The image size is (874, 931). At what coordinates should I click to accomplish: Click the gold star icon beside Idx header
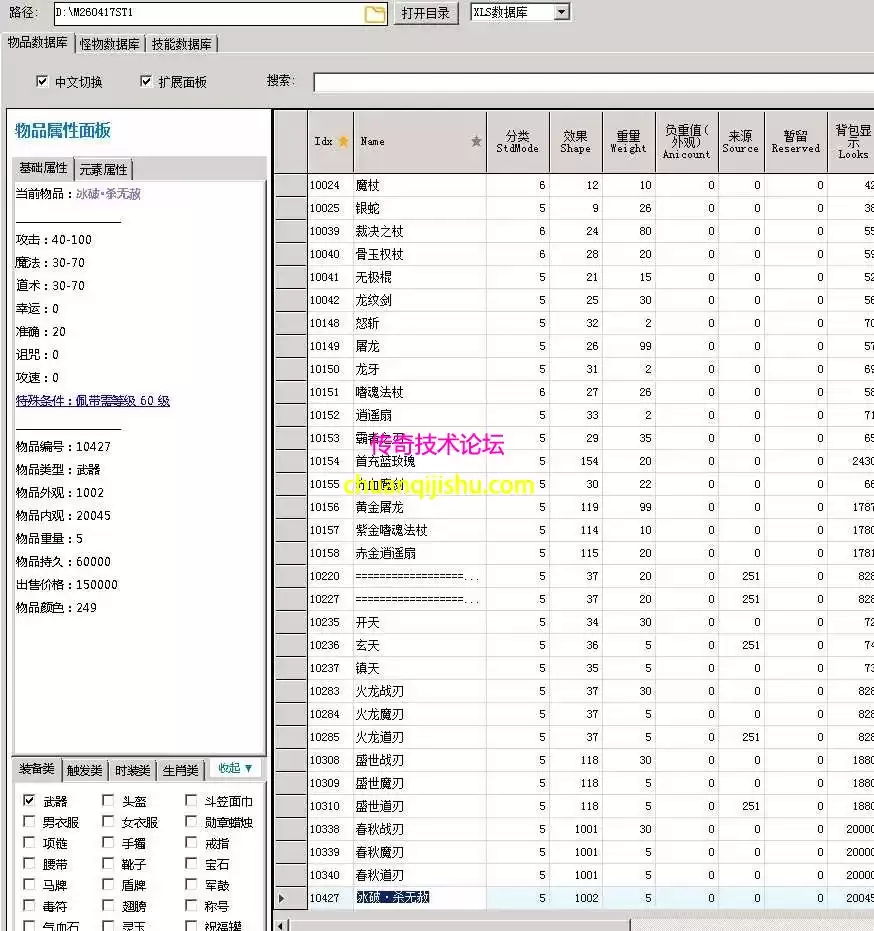pos(343,141)
